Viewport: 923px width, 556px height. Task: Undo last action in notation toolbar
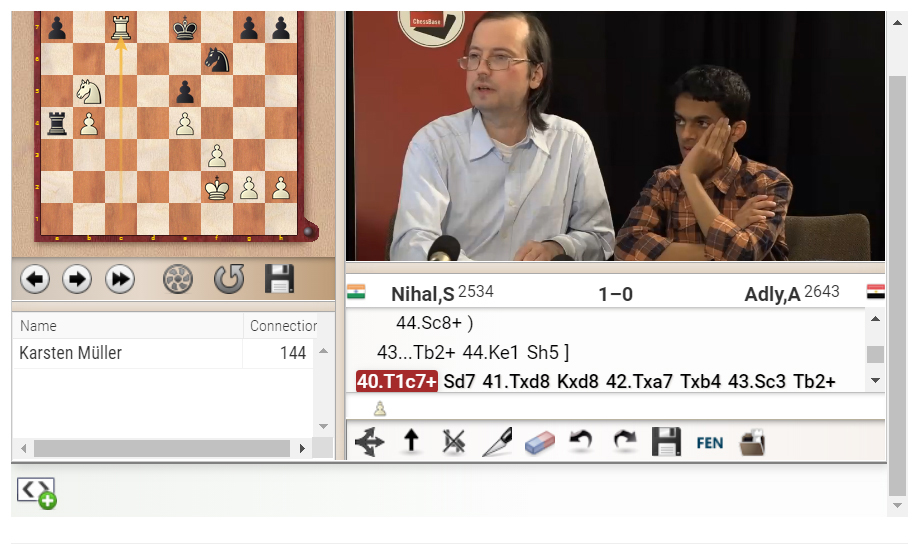(x=582, y=441)
